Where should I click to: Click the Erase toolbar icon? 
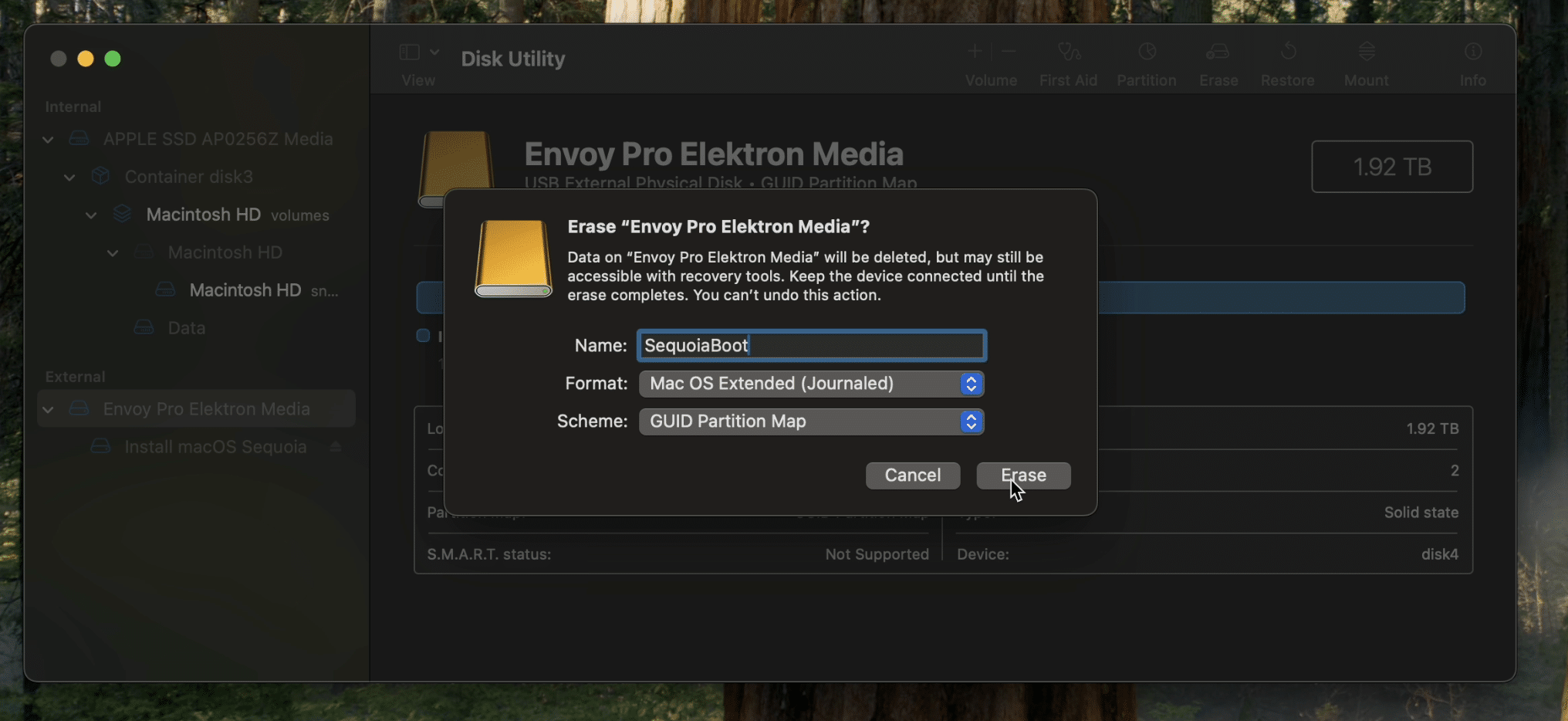coord(1218,52)
